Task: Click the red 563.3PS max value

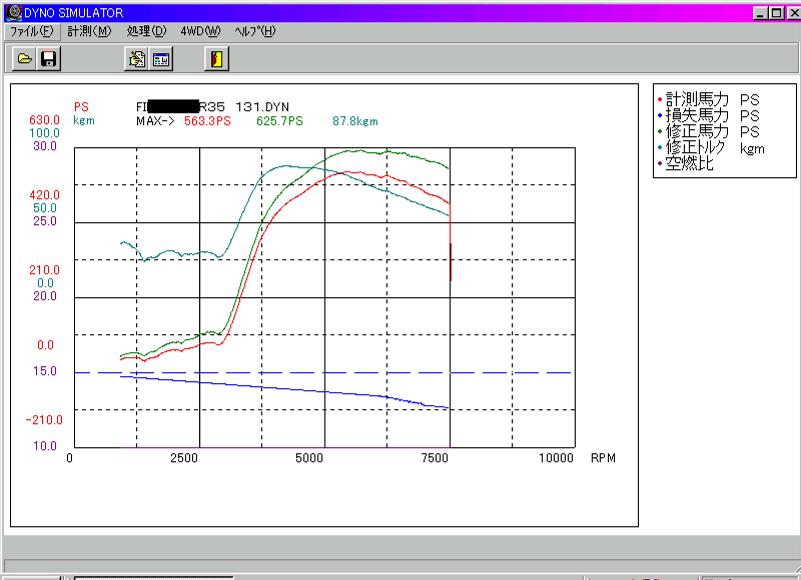Action: (206, 121)
